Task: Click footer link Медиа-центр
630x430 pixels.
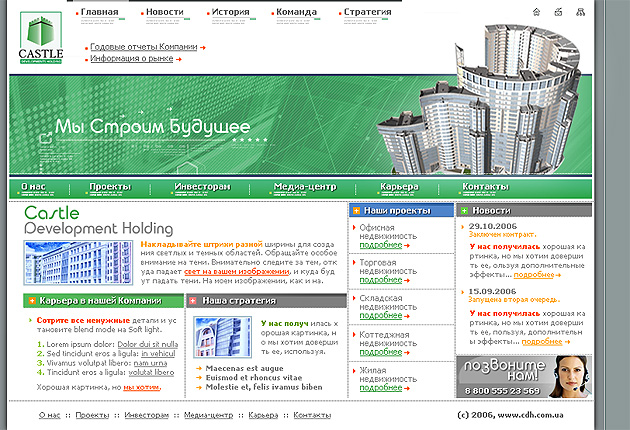Action: tap(209, 415)
